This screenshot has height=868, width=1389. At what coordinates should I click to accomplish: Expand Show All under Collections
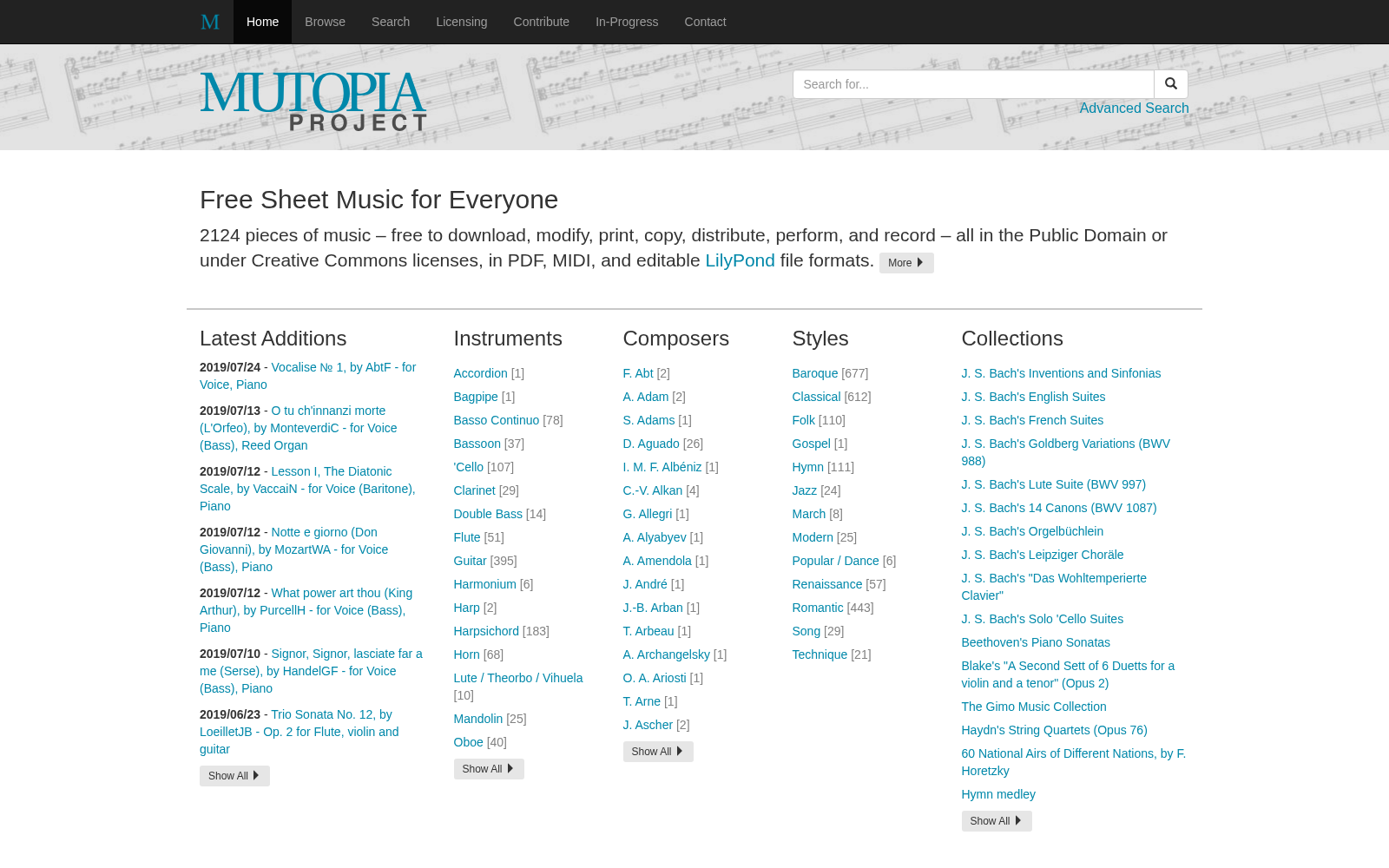[x=997, y=821]
